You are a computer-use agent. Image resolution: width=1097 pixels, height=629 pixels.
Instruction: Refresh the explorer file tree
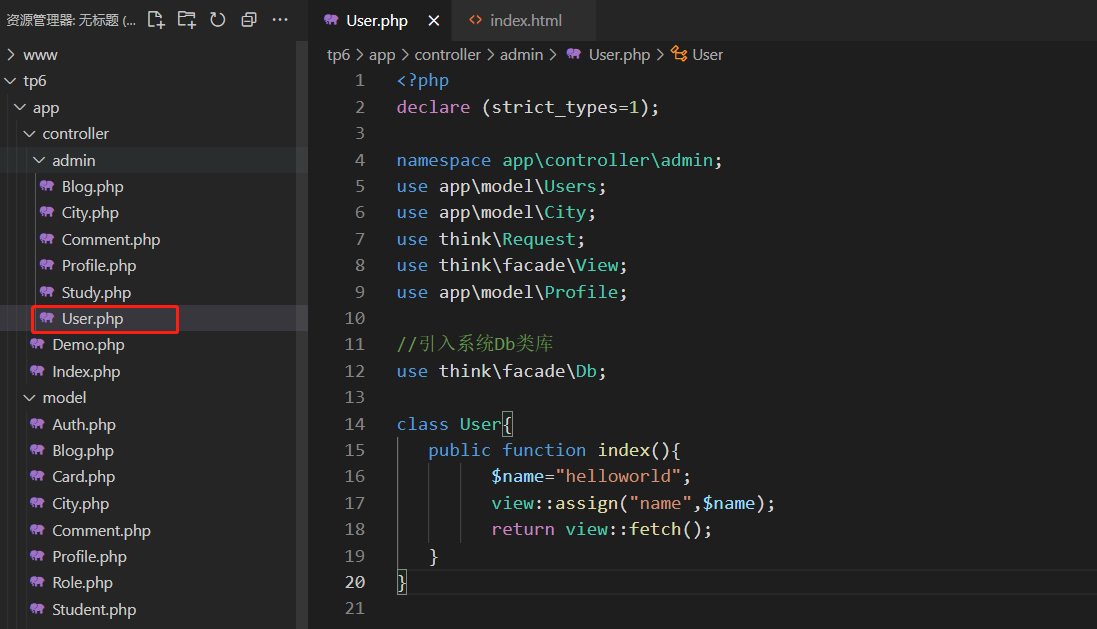[218, 20]
